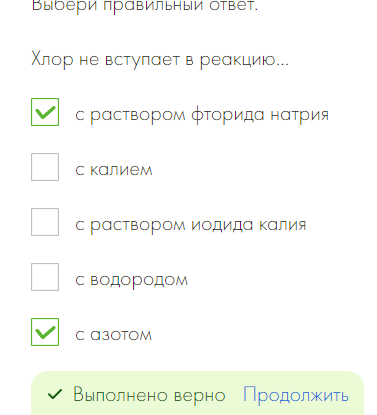Click the answer text "с водородом"

(132, 280)
